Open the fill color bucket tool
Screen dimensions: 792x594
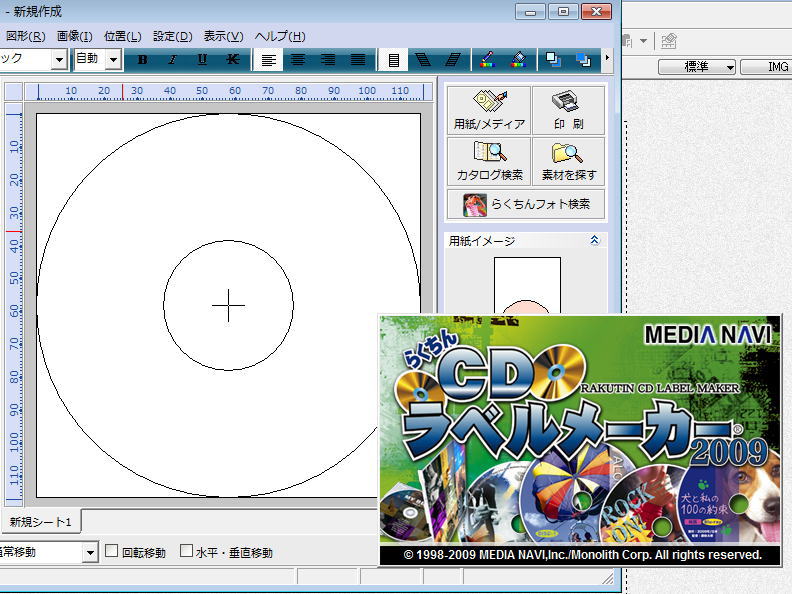[x=518, y=60]
